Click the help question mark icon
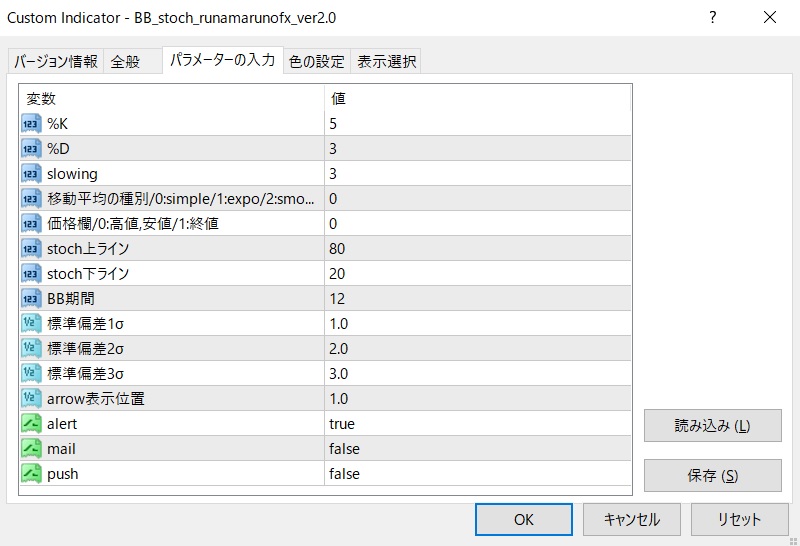This screenshot has height=546, width=800. click(713, 18)
